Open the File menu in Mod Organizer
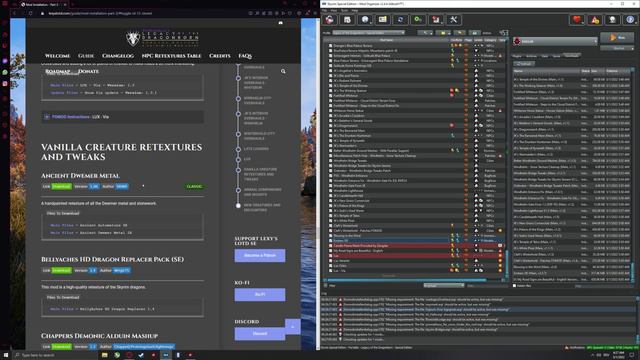 coord(325,10)
